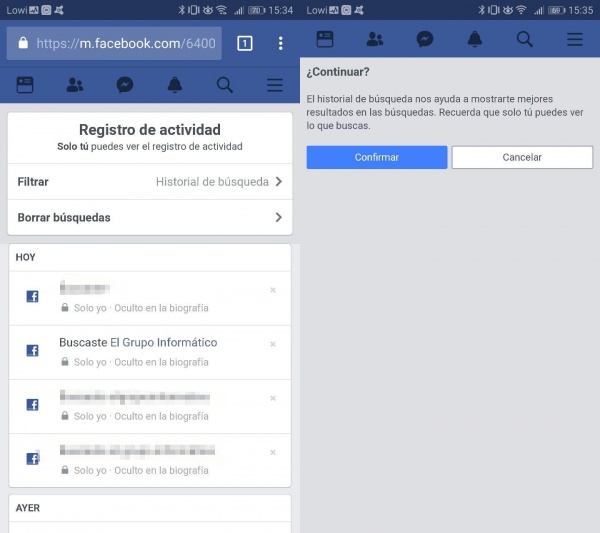600x533 pixels.
Task: Tap lock privacy icon under El Grupo Informático
Action: pos(65,361)
